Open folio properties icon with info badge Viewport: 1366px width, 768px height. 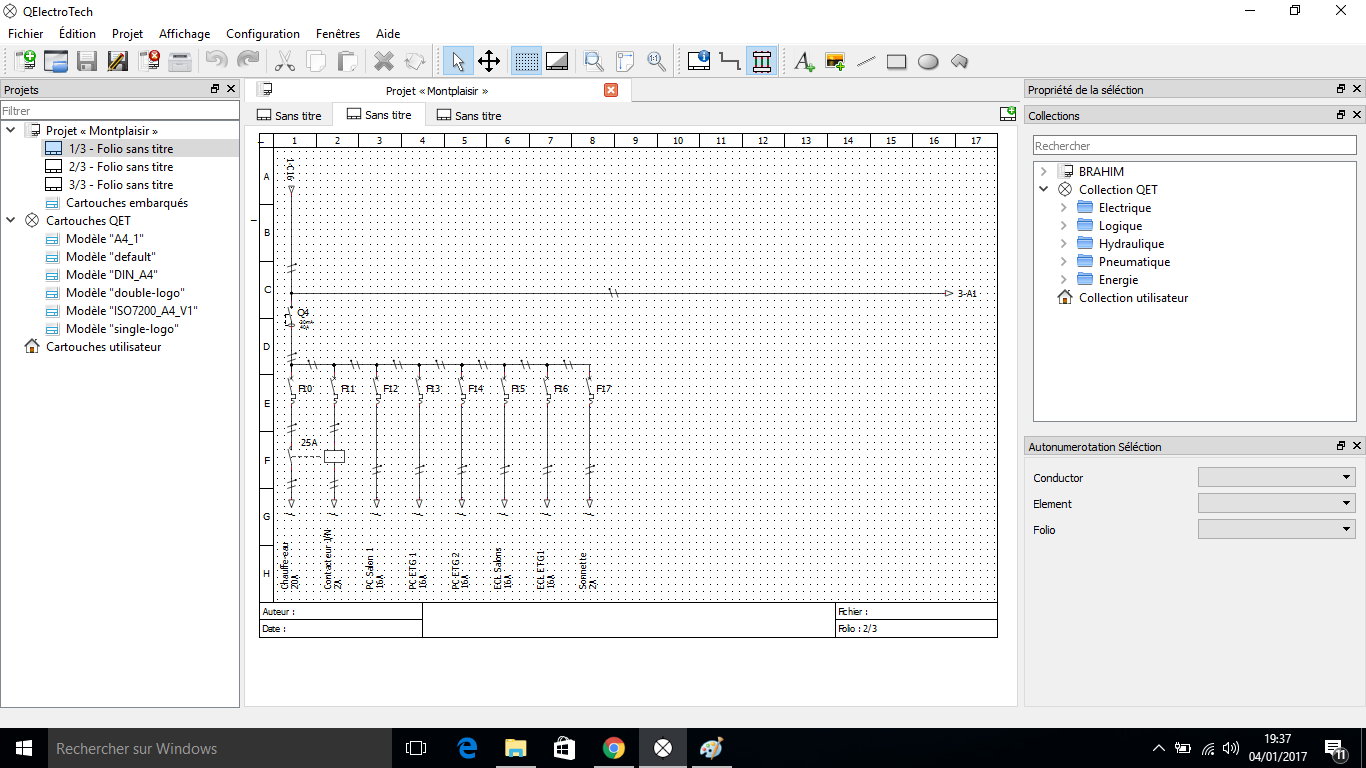pyautogui.click(x=699, y=61)
